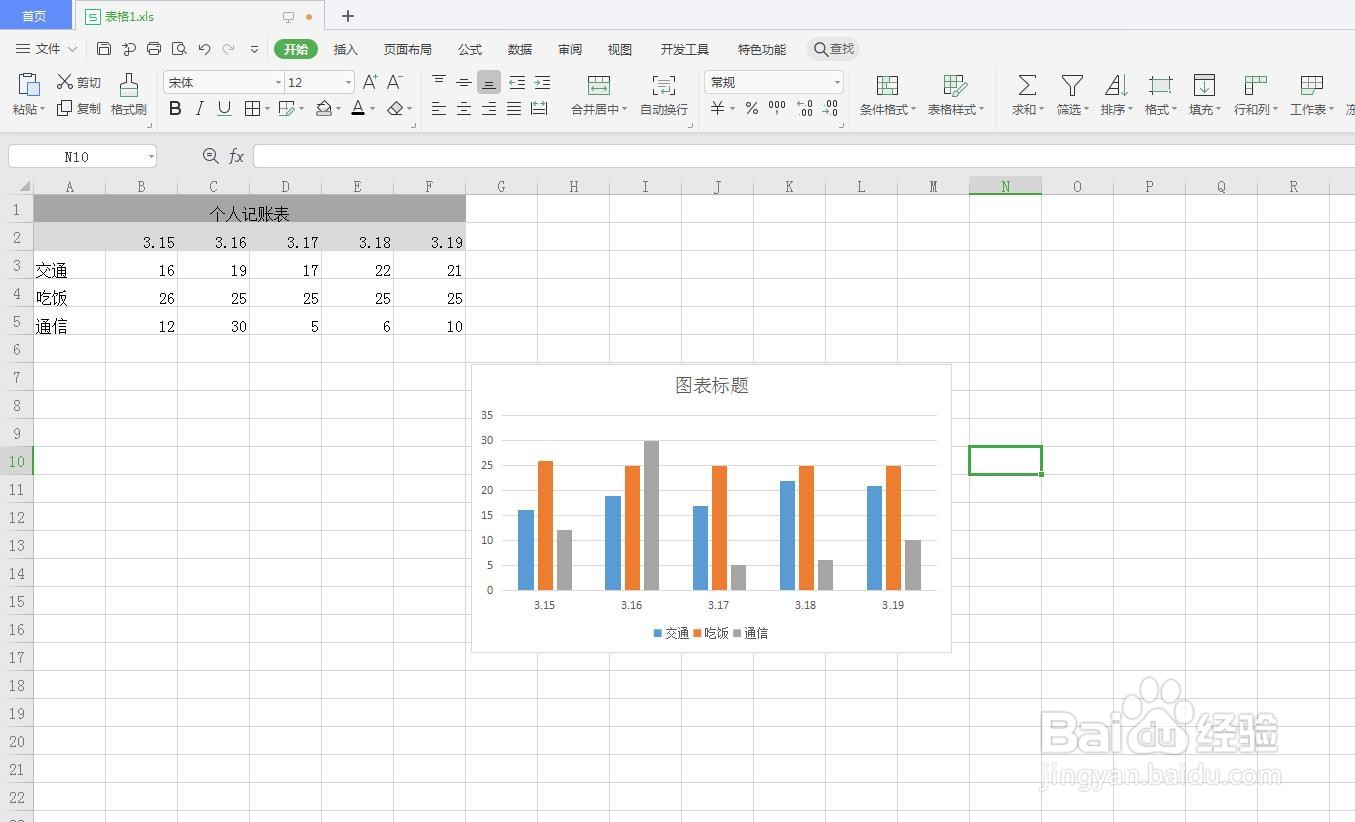Toggle underline formatting
Viewport: 1355px width, 822px height.
tap(222, 108)
